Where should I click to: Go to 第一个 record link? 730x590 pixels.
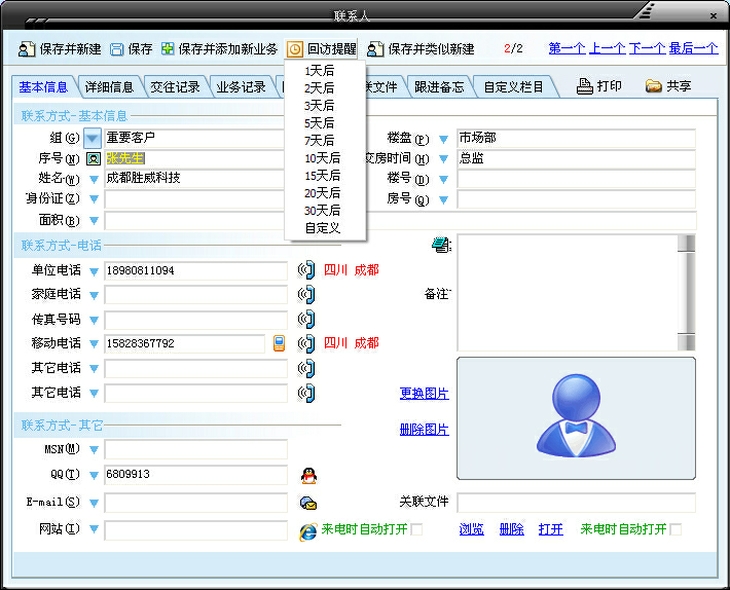(567, 48)
